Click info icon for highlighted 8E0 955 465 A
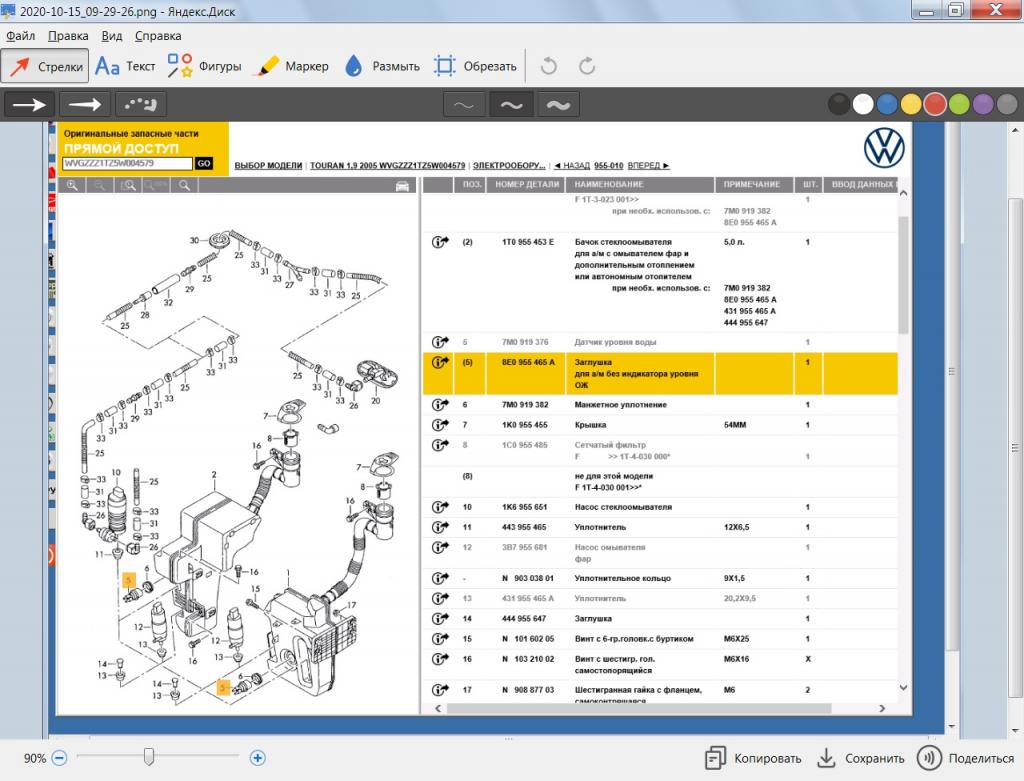 point(440,362)
